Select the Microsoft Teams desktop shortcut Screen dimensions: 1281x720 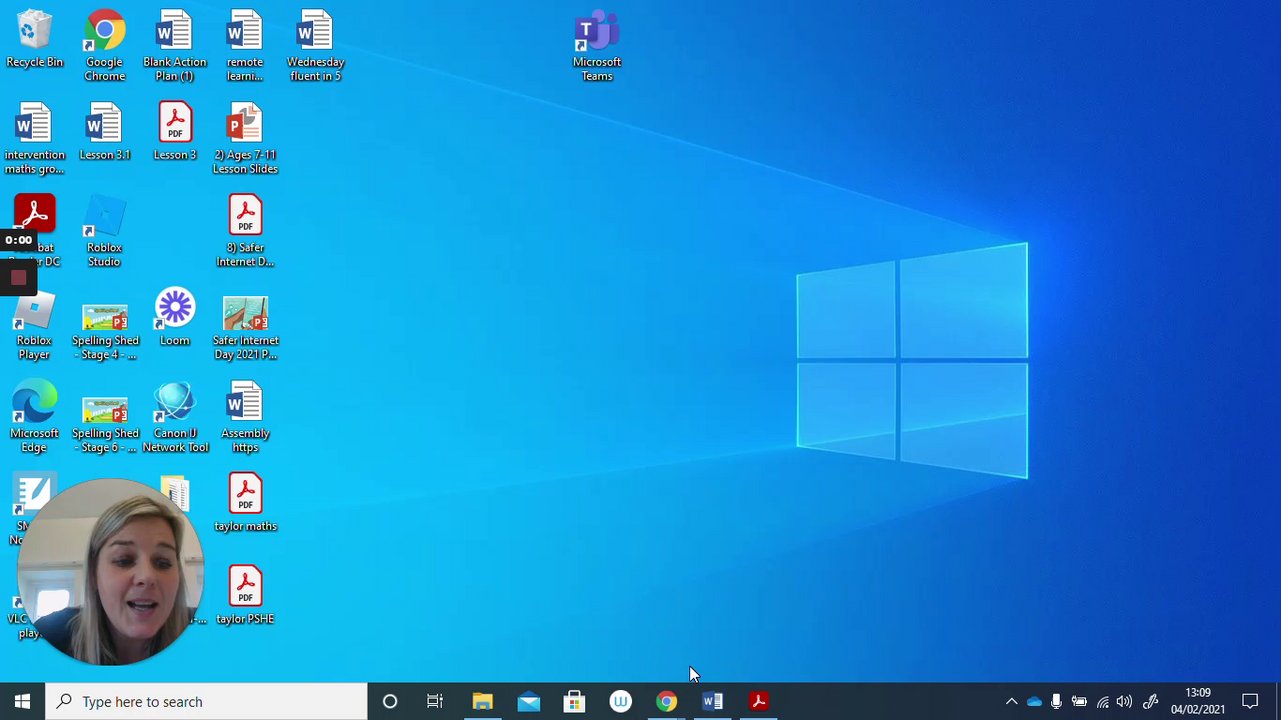(x=597, y=46)
